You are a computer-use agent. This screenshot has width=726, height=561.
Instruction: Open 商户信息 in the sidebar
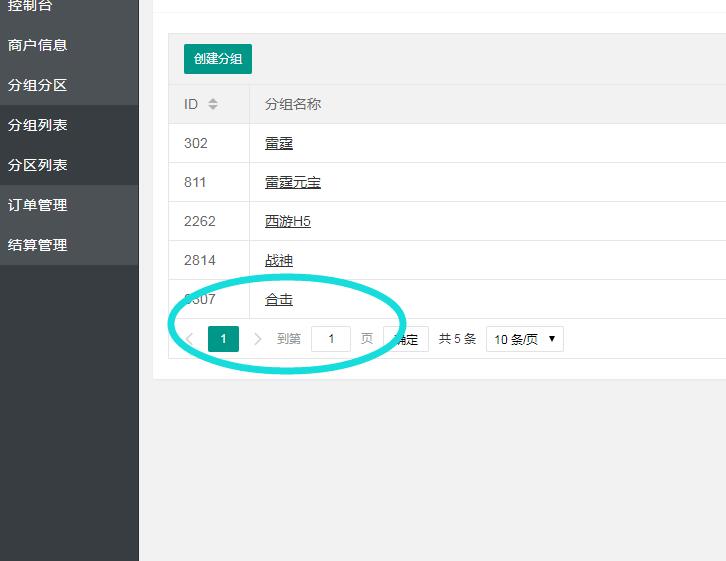coord(38,45)
